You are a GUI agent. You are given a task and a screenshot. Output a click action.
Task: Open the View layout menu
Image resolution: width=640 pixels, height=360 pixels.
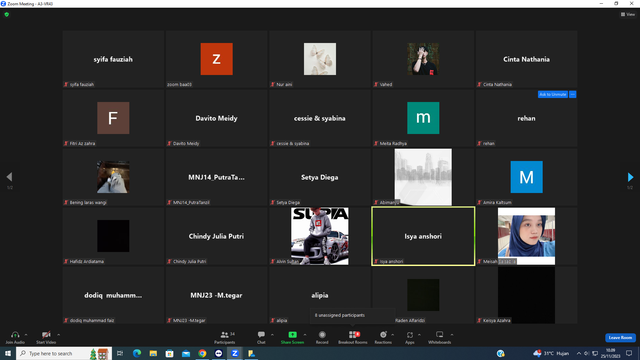point(628,14)
